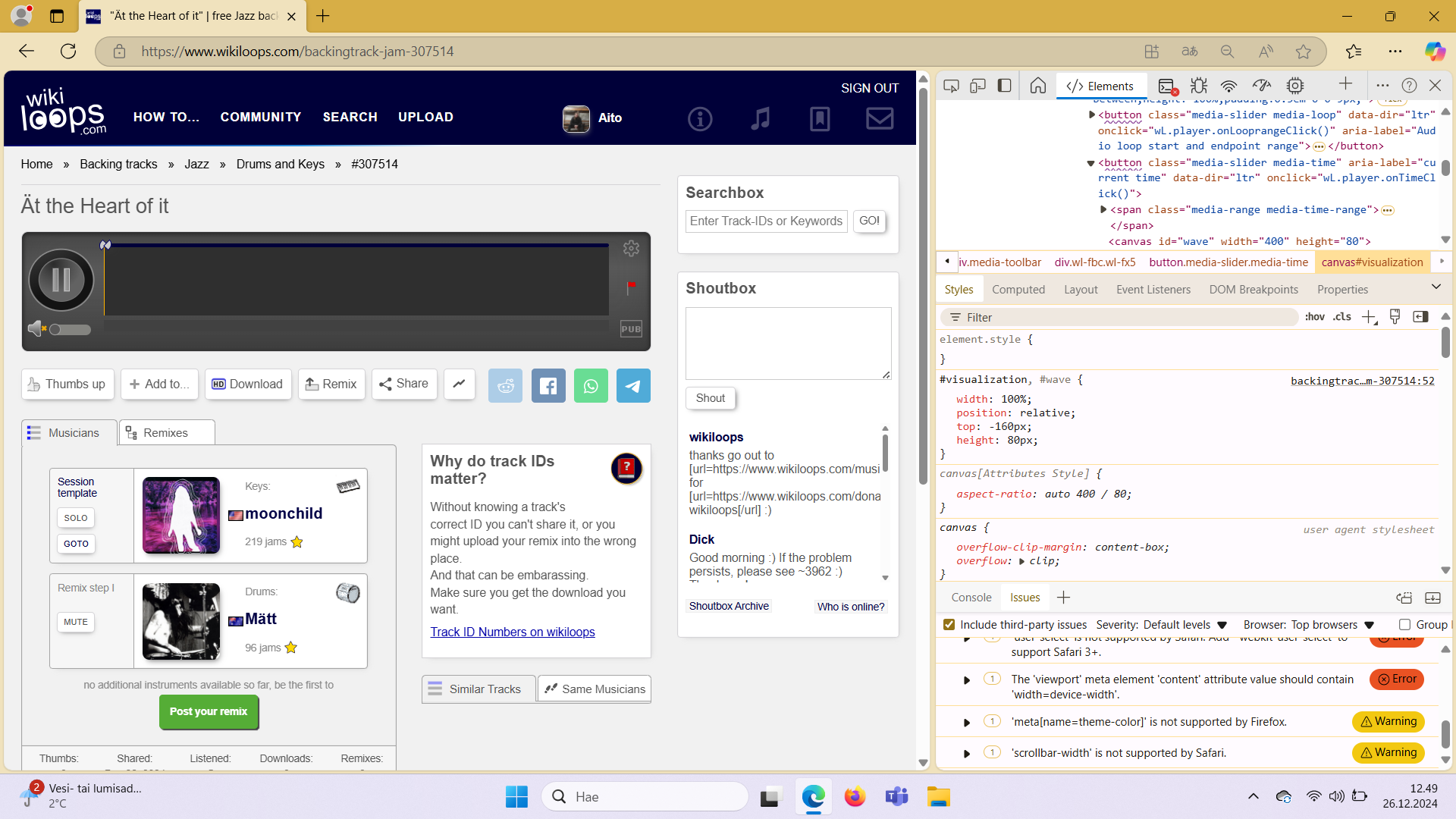The width and height of the screenshot is (1456, 819).
Task: Toggle :hov element state panel
Action: 1315,317
